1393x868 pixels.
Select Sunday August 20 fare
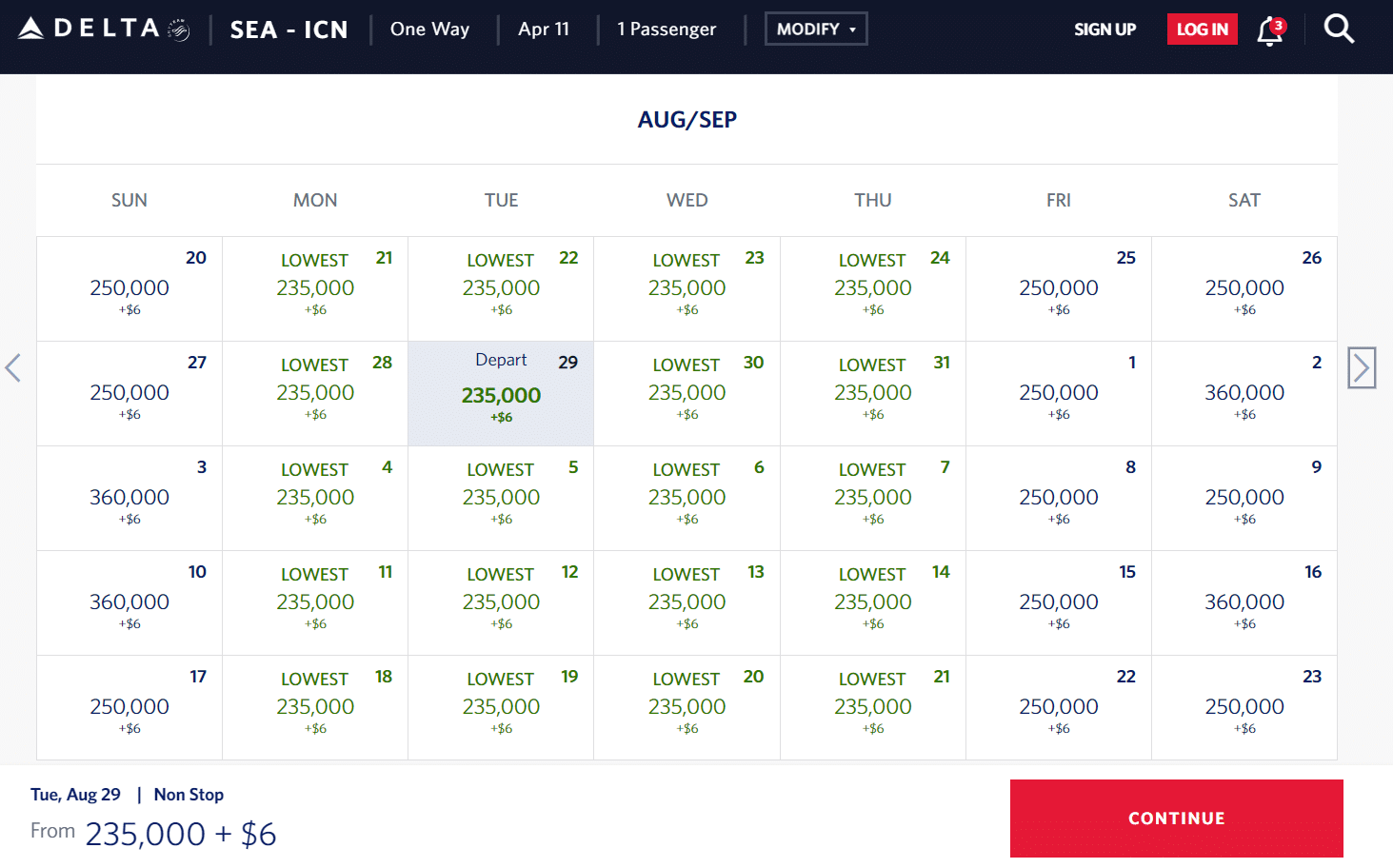(x=129, y=288)
